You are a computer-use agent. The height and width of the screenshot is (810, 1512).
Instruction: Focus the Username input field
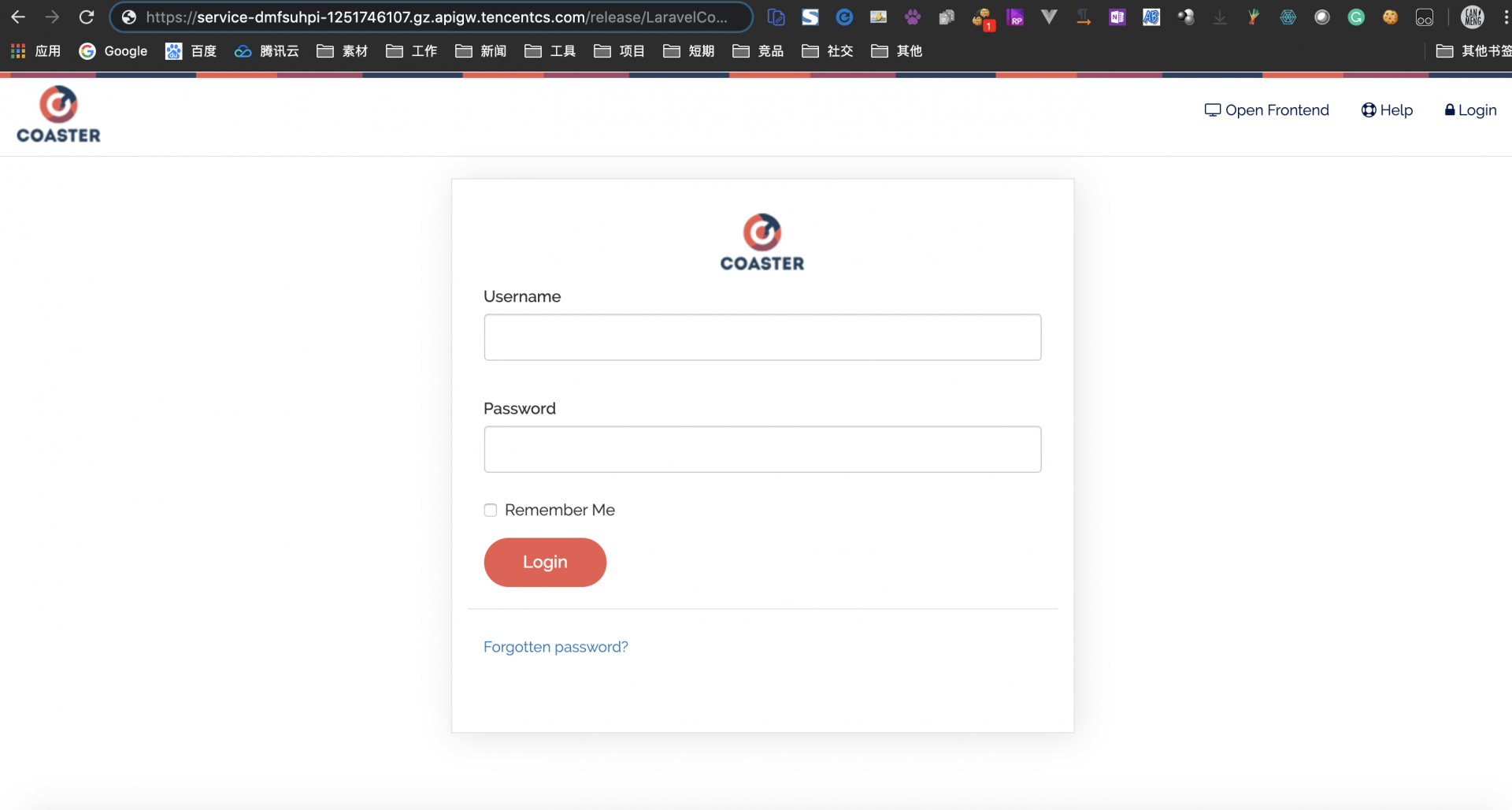pyautogui.click(x=762, y=337)
